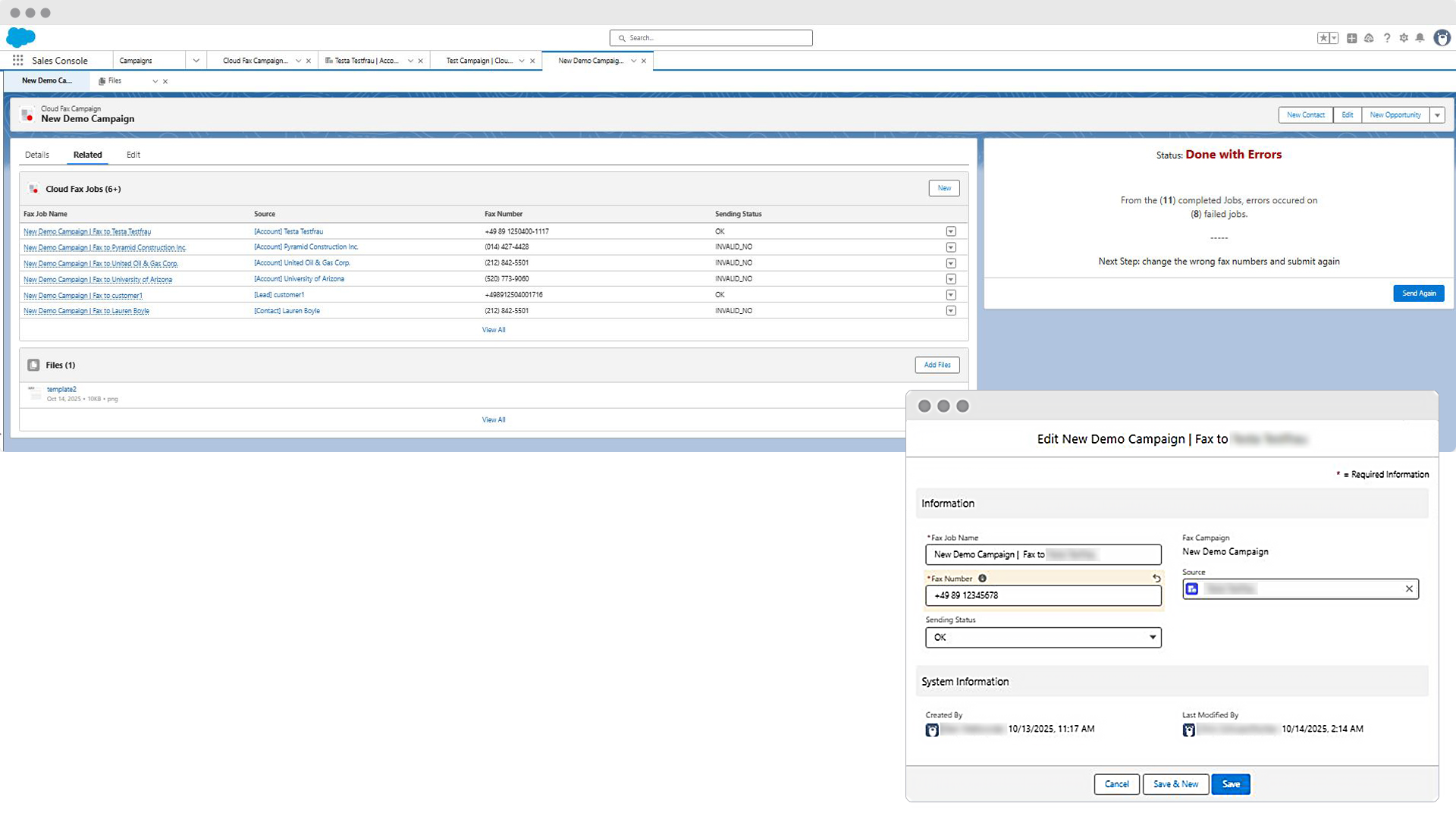The height and width of the screenshot is (819, 1456).
Task: Open row actions for Fax to customer1
Action: pos(951,295)
